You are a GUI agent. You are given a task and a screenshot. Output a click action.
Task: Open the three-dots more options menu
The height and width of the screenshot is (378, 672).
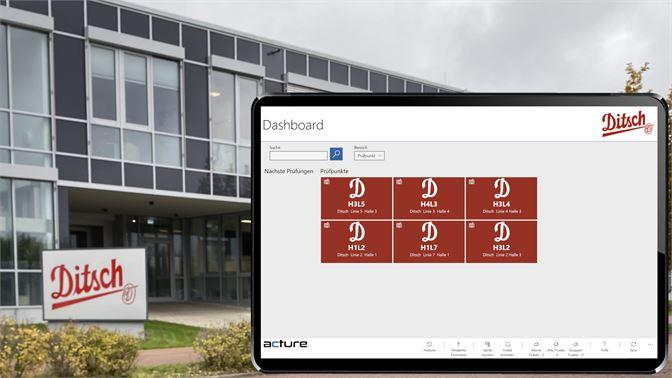pyautogui.click(x=651, y=345)
